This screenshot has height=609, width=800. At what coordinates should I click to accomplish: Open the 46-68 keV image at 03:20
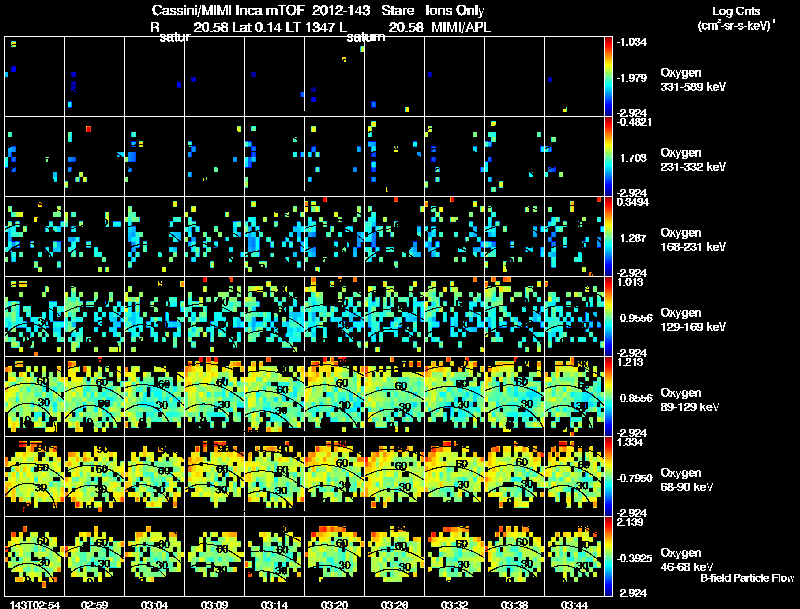[x=334, y=556]
